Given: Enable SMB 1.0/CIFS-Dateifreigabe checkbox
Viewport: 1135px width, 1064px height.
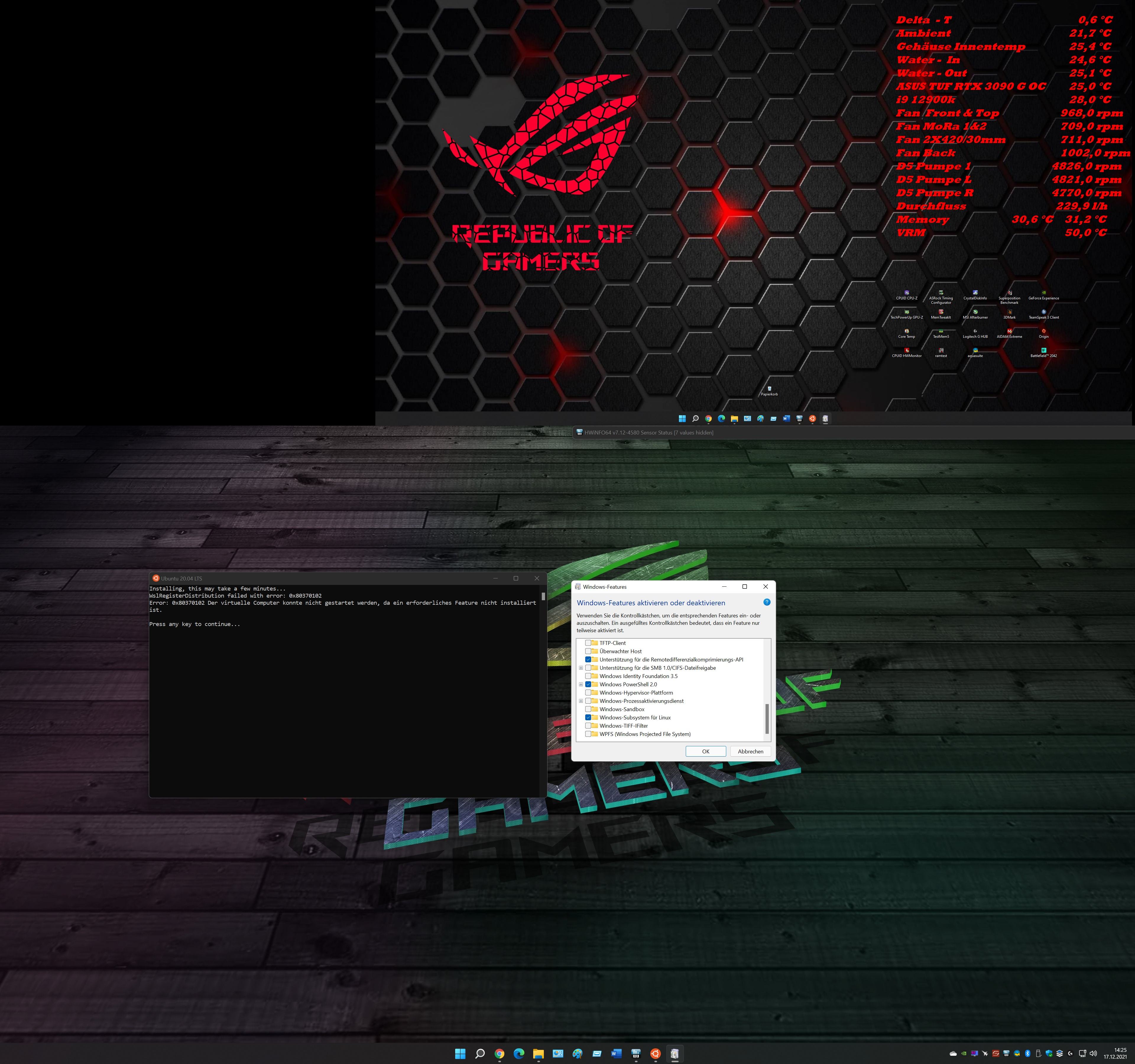Looking at the screenshot, I should 588,668.
